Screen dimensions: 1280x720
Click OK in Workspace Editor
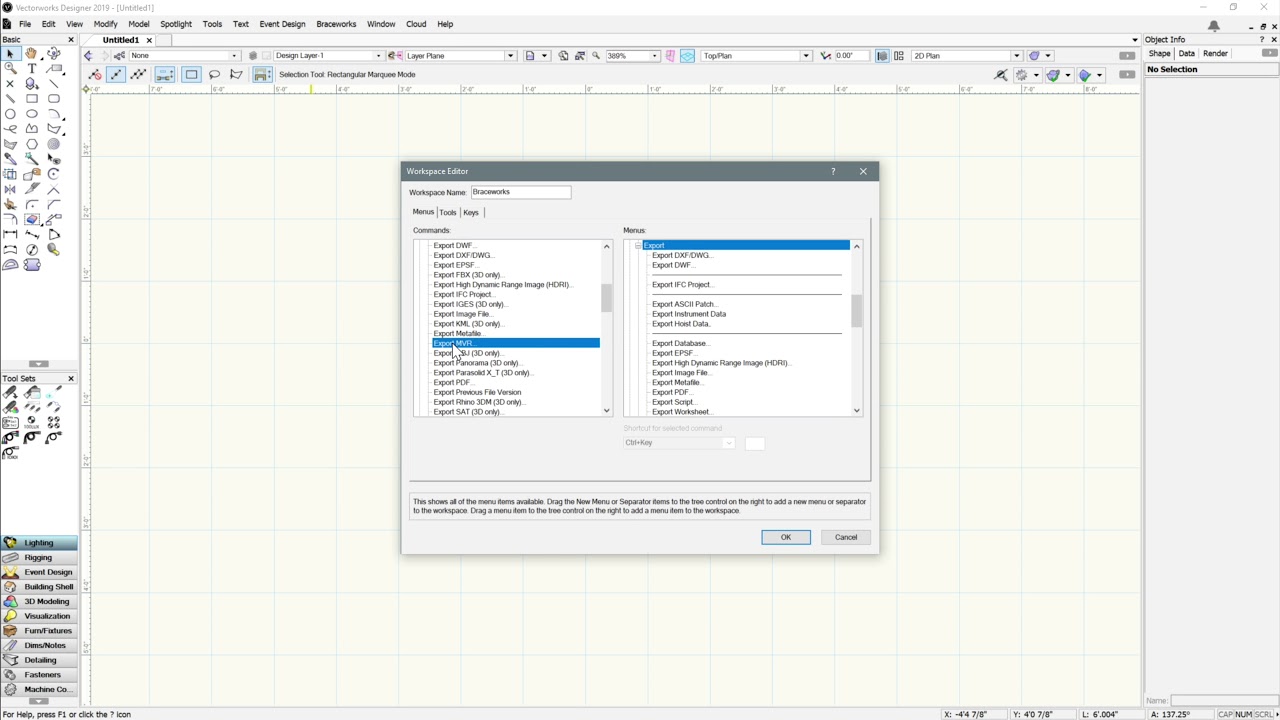pos(786,537)
